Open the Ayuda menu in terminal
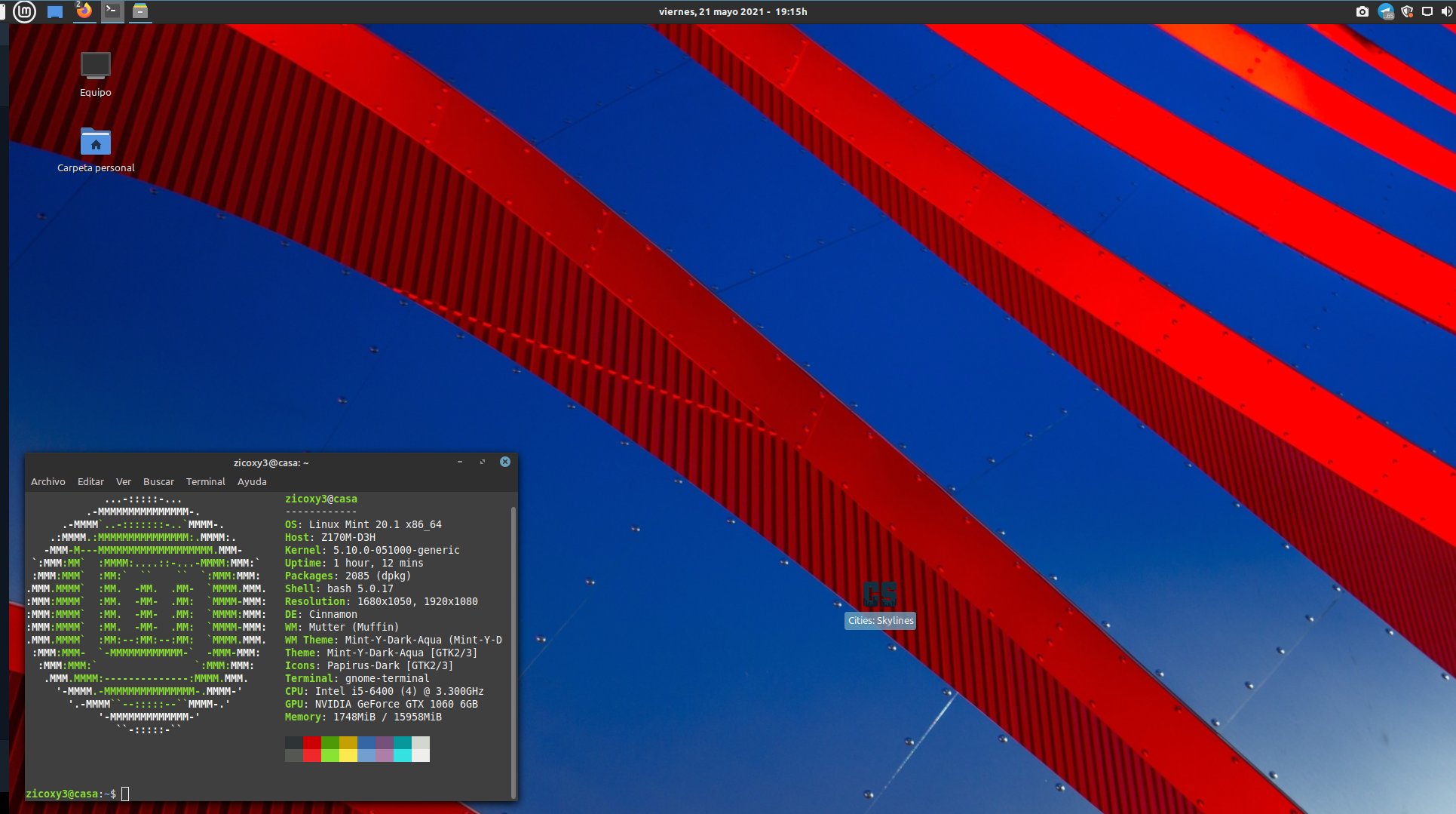This screenshot has height=814, width=1456. click(252, 481)
